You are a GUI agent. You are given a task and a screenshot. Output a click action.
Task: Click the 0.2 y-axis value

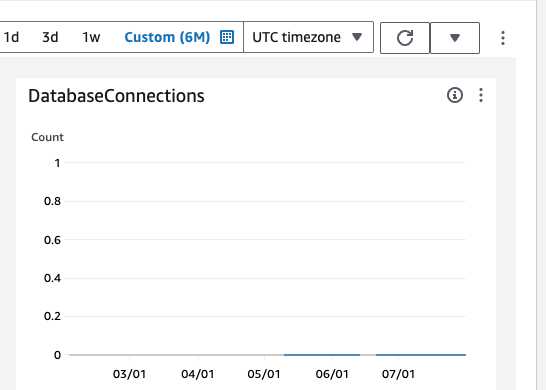(x=52, y=316)
